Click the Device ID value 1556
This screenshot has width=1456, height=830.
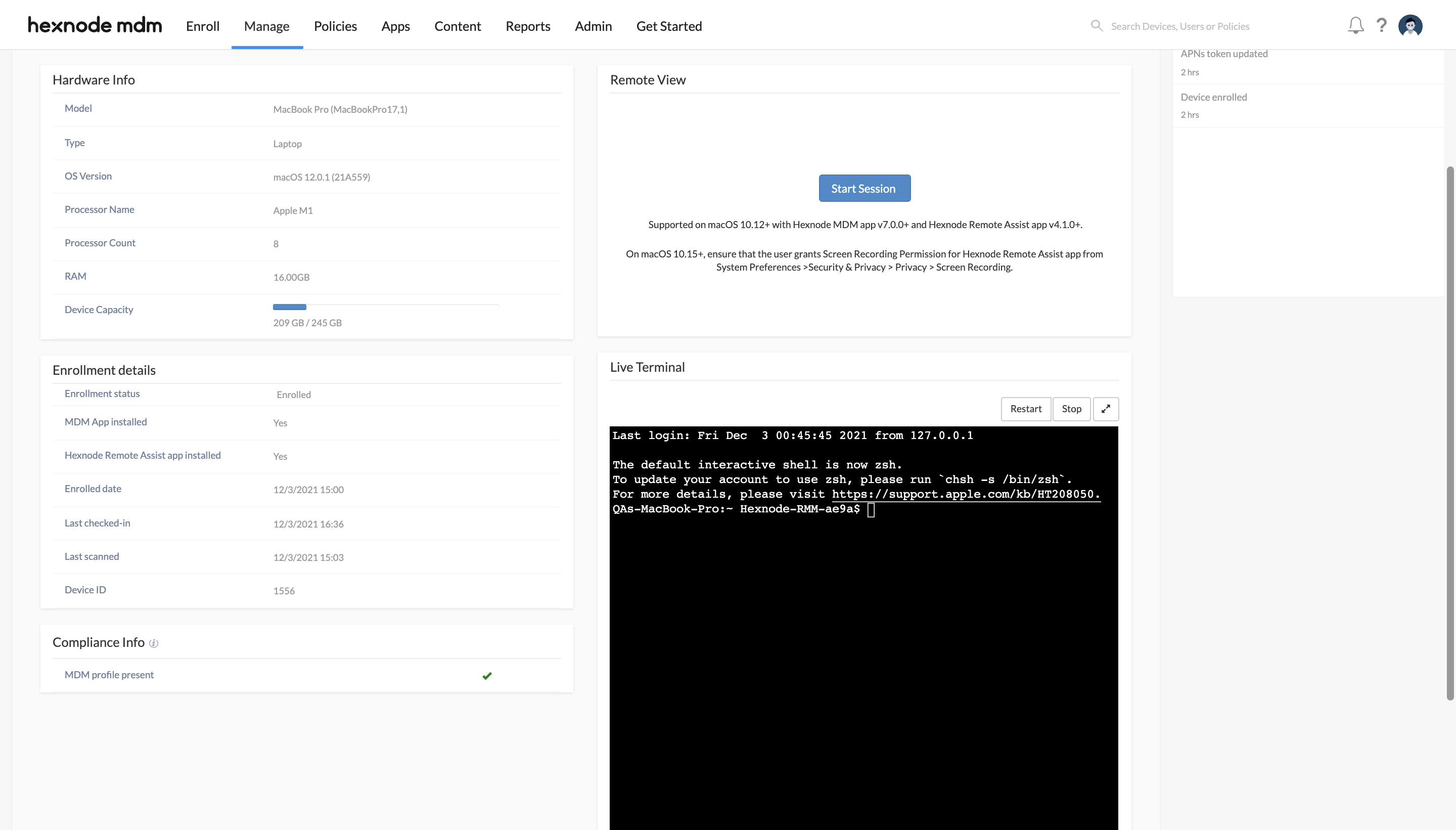pos(284,591)
